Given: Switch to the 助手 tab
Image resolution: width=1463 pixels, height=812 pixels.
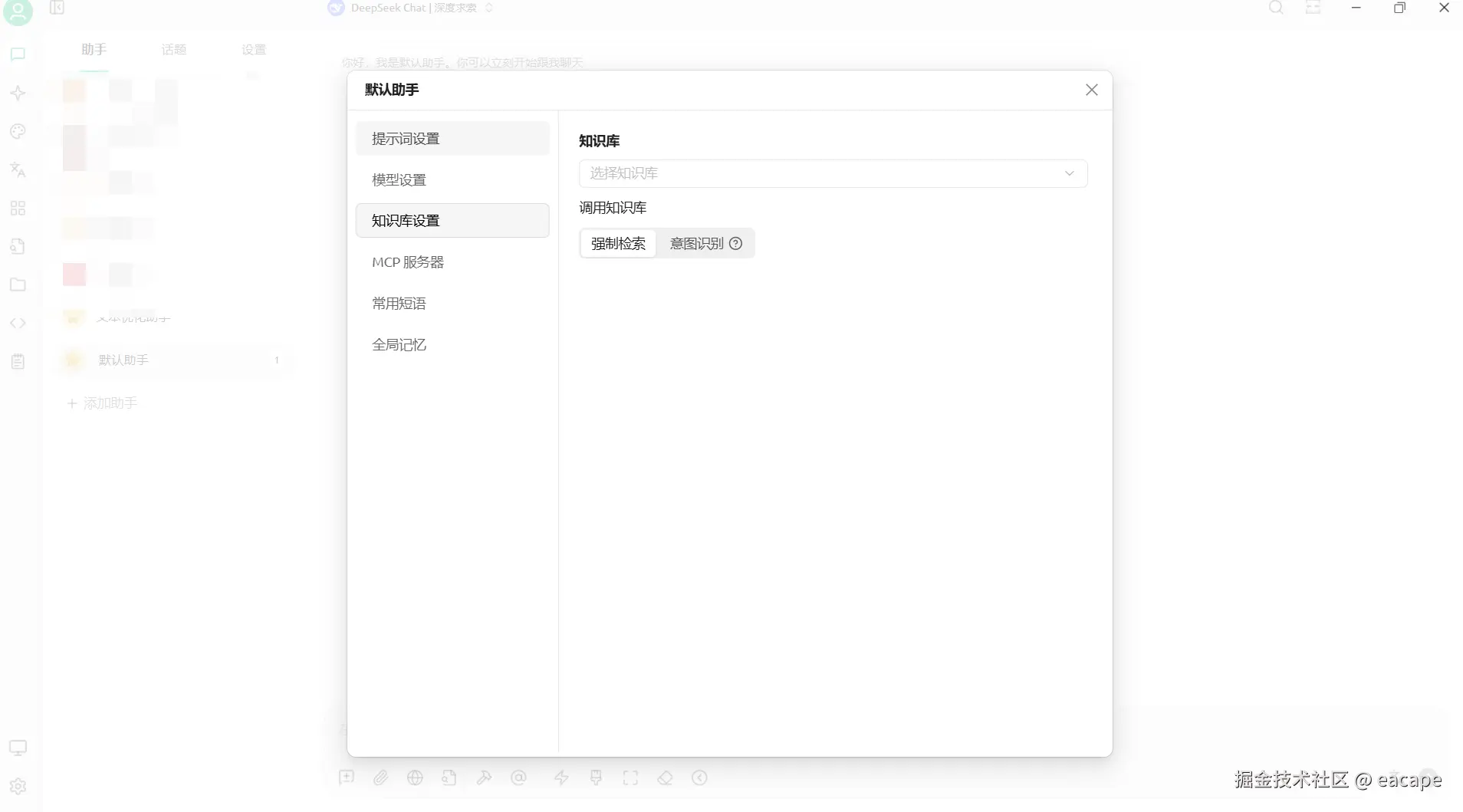Looking at the screenshot, I should [94, 49].
